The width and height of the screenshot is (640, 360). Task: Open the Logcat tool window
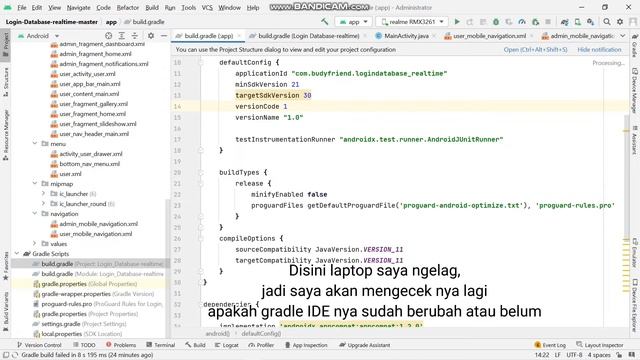tap(227, 345)
